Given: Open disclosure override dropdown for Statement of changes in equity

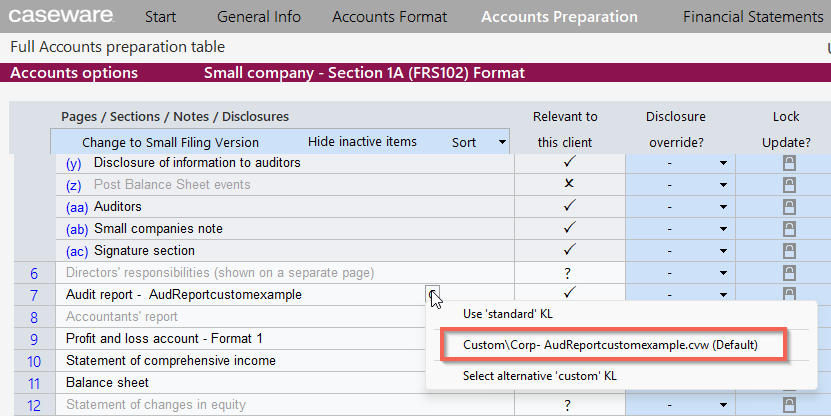Looking at the screenshot, I should [723, 405].
